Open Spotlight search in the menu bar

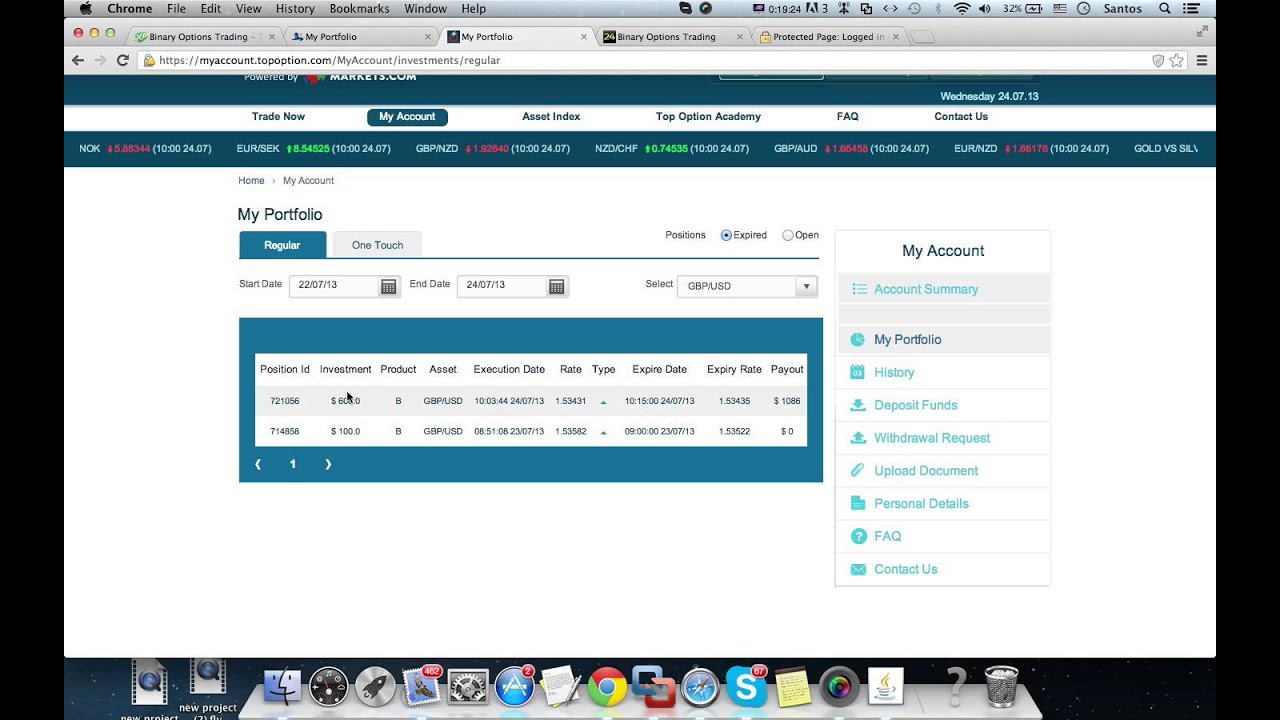pos(1165,8)
